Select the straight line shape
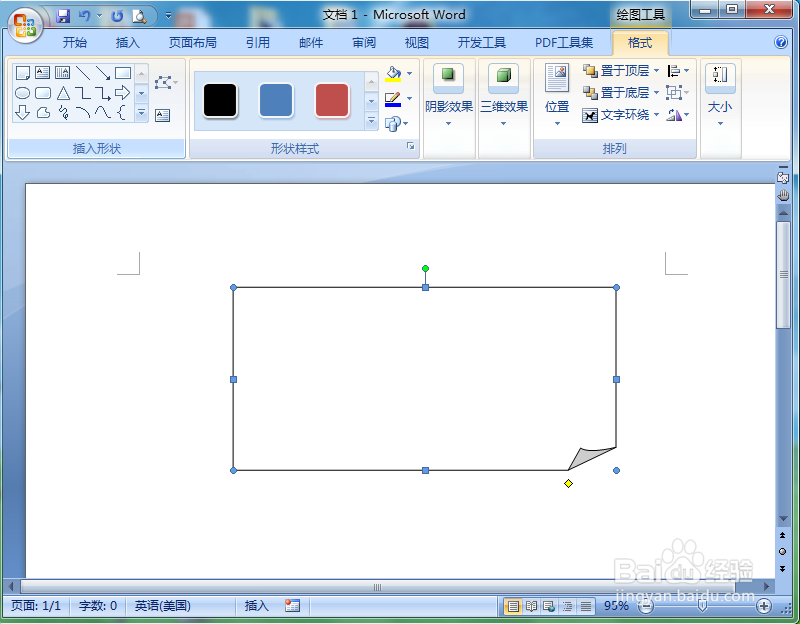 [x=83, y=73]
